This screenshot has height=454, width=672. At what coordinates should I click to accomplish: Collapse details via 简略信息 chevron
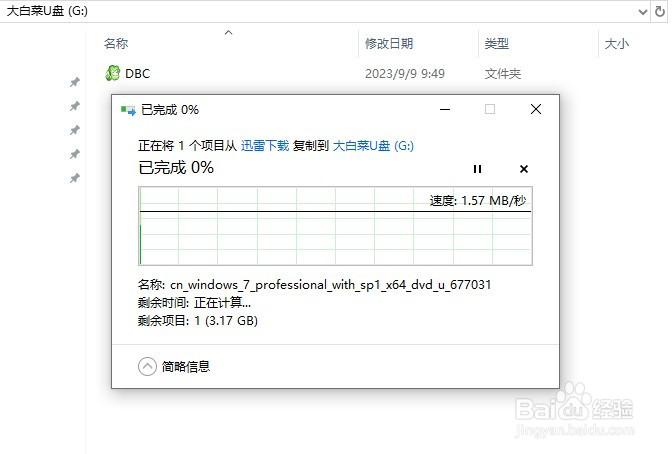[x=147, y=367]
